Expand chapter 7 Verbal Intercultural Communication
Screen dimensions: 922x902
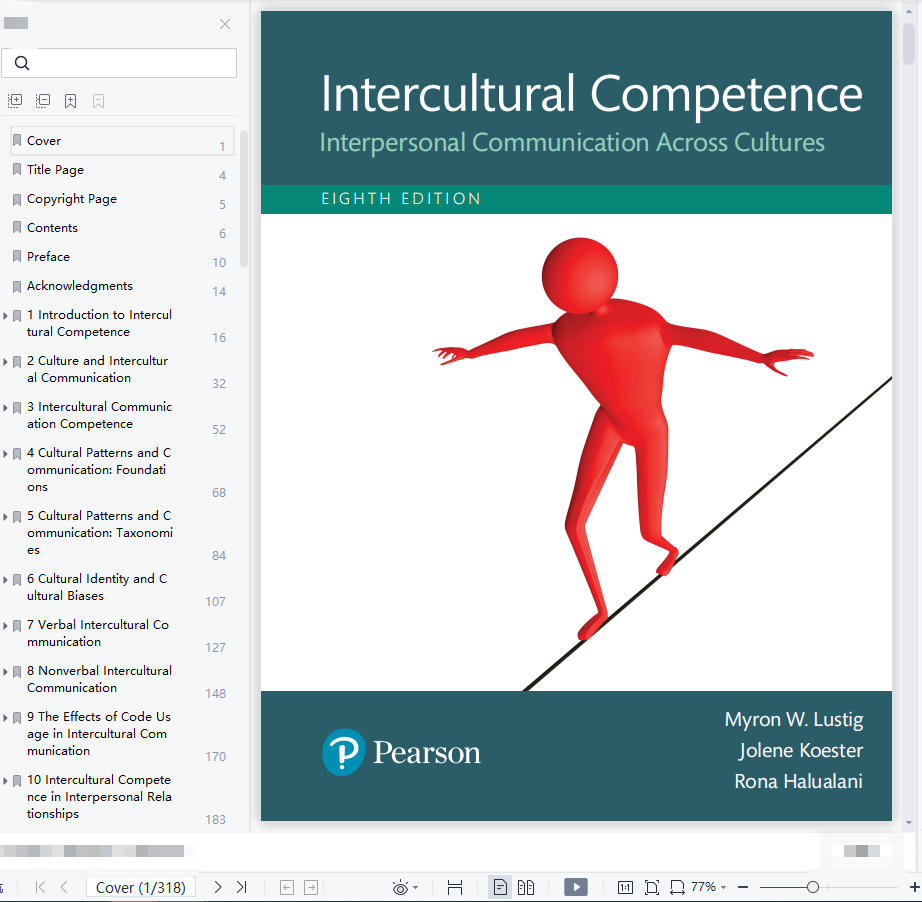pos(5,626)
